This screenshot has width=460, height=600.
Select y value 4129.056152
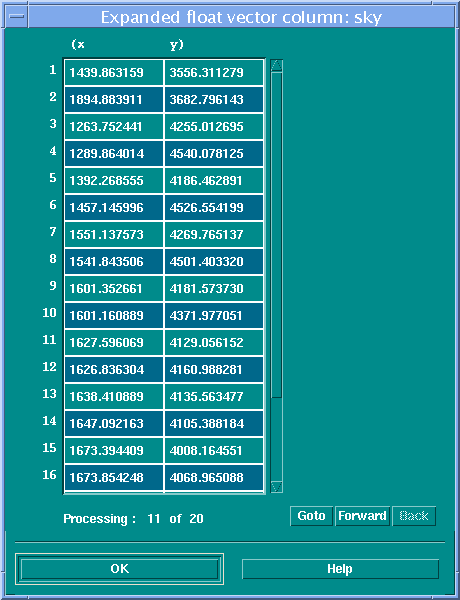[x=214, y=342]
